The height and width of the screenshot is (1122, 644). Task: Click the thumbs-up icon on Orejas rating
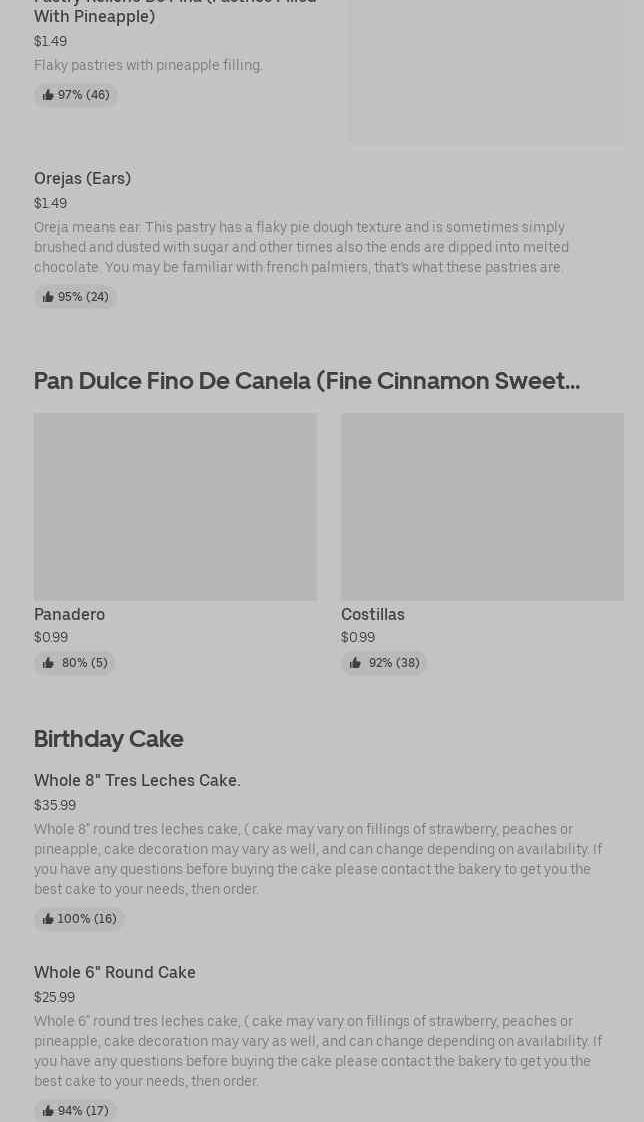[x=48, y=298]
